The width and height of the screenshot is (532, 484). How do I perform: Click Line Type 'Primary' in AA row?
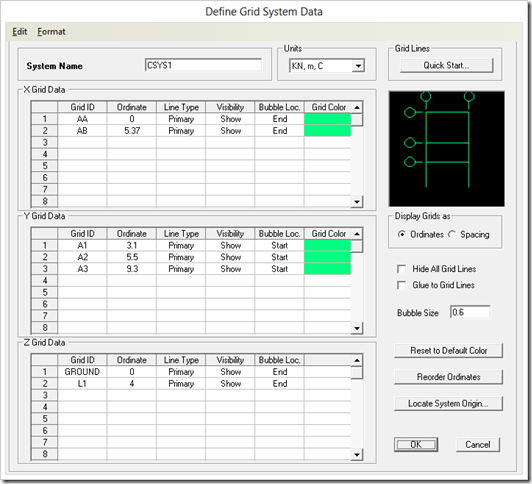coord(181,119)
